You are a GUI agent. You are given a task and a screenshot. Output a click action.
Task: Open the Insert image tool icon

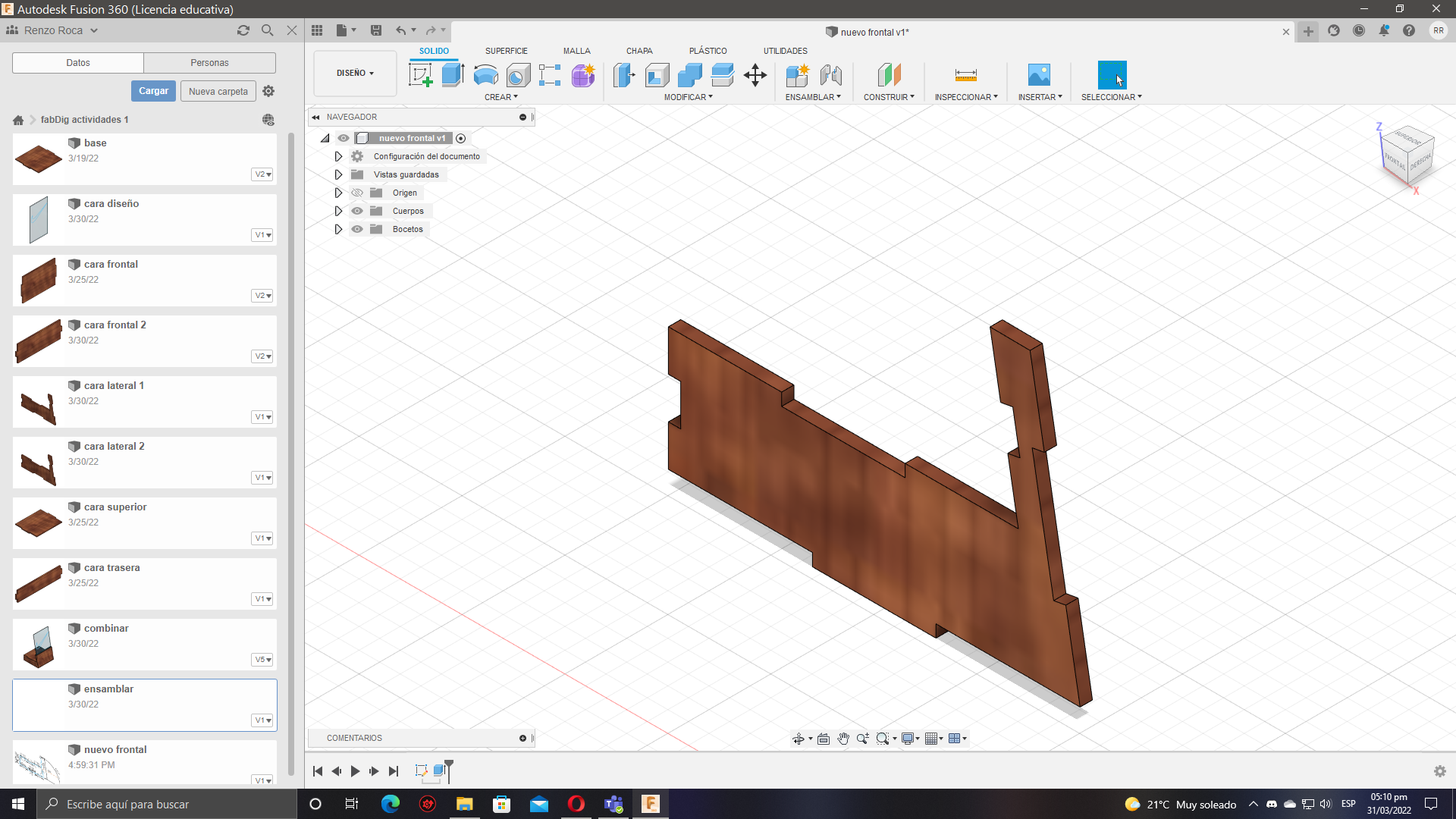pyautogui.click(x=1039, y=75)
